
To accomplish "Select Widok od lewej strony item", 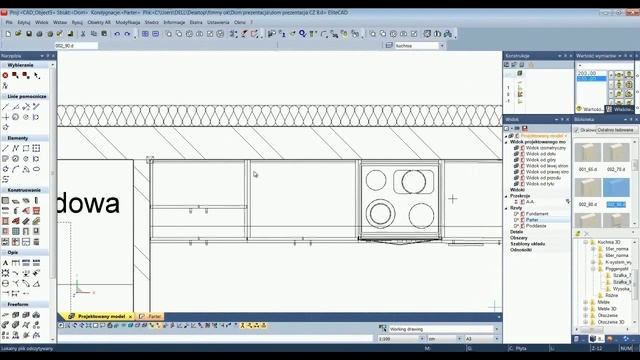I will tap(547, 166).
